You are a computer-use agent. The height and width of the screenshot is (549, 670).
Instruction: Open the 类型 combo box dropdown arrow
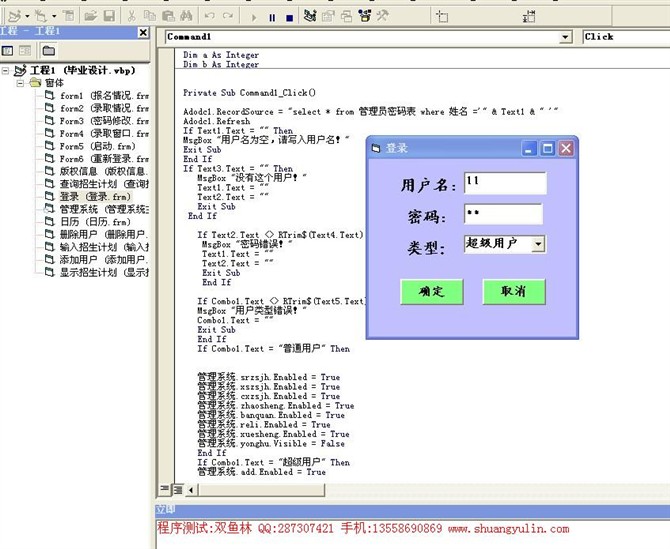click(x=538, y=244)
